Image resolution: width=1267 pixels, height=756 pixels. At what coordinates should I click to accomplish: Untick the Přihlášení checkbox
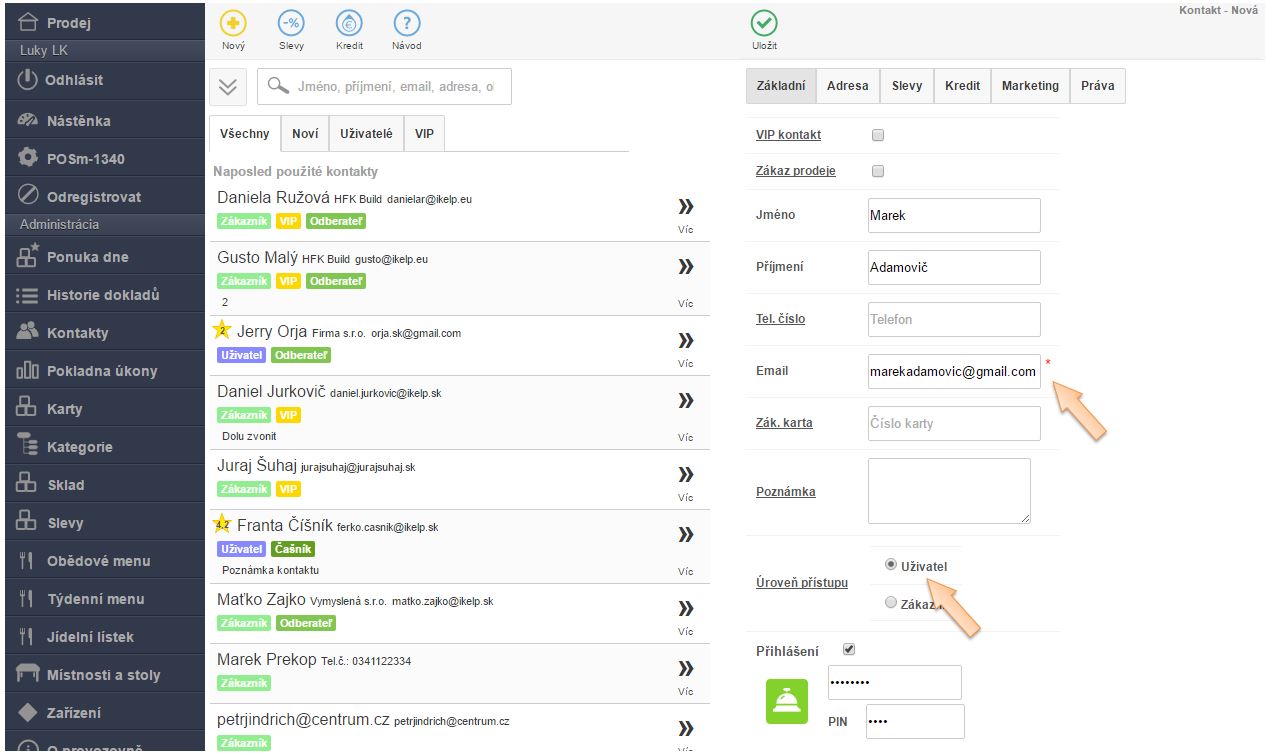(x=849, y=649)
